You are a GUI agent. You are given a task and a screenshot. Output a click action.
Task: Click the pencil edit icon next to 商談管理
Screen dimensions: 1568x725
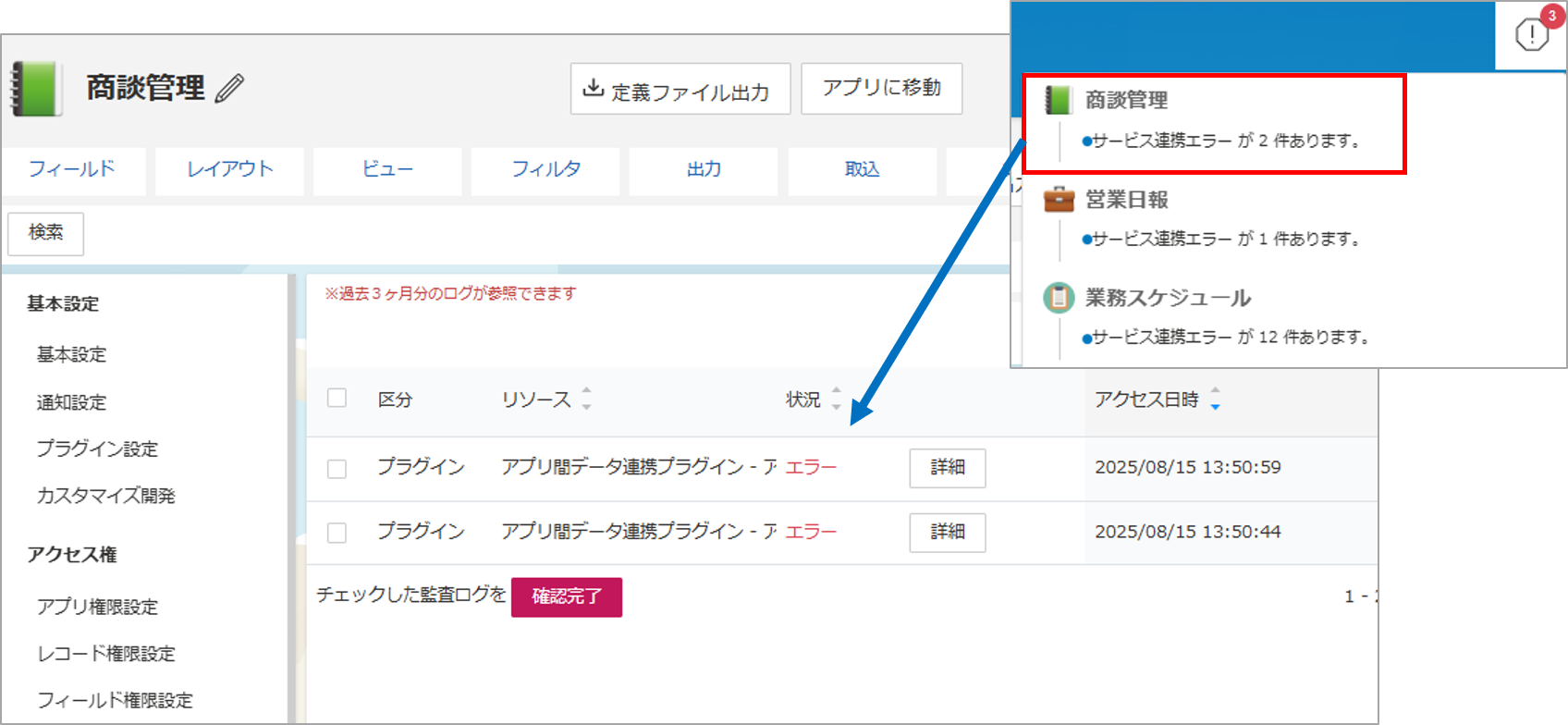229,89
